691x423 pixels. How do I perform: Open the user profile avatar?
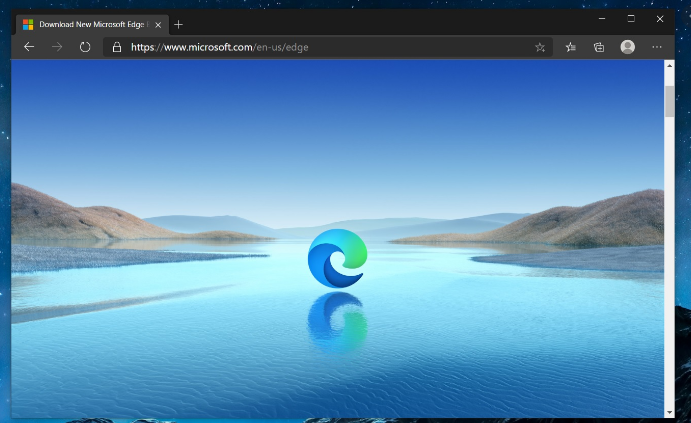628,47
